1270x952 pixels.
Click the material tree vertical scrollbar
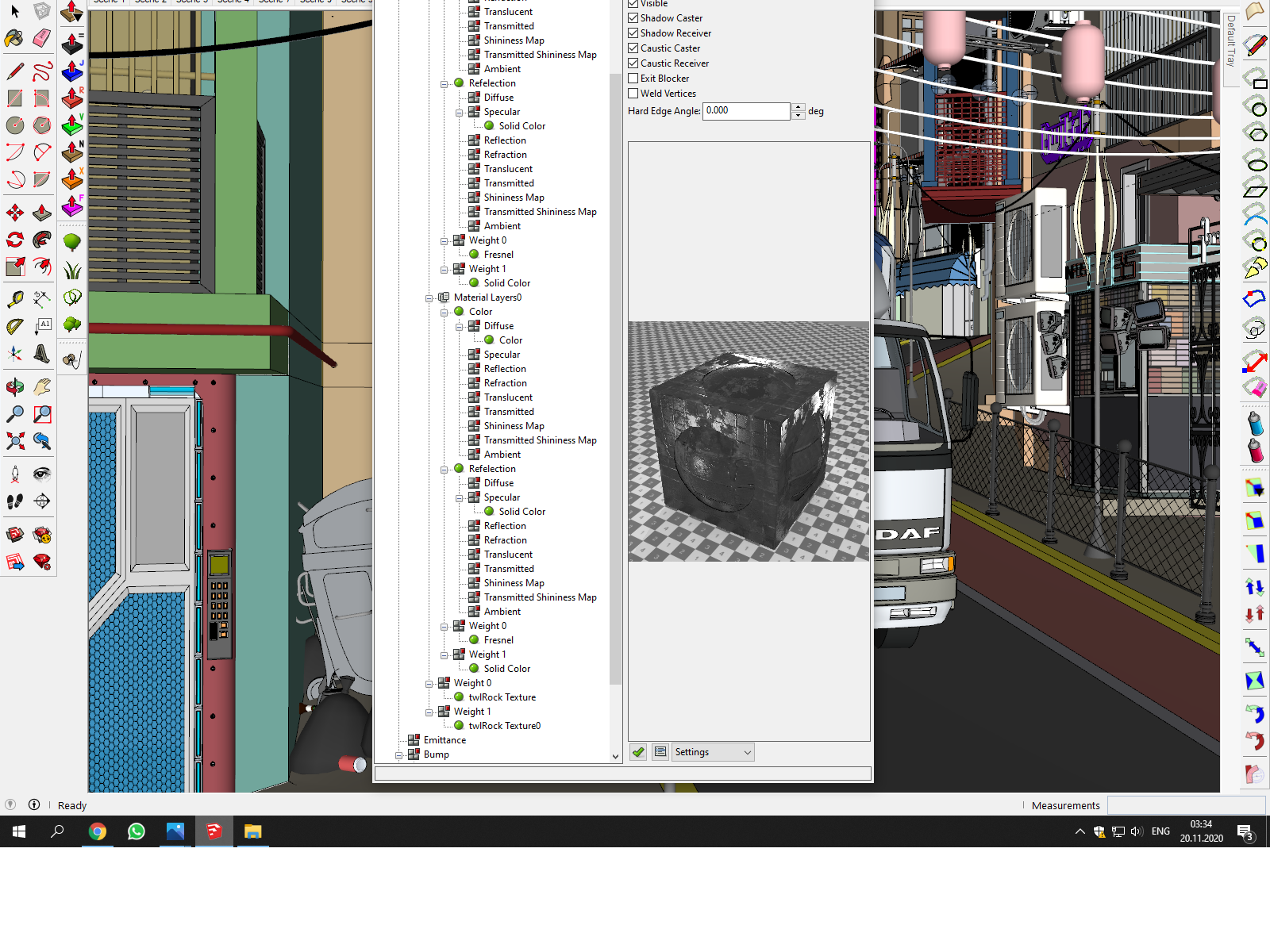coord(615,378)
